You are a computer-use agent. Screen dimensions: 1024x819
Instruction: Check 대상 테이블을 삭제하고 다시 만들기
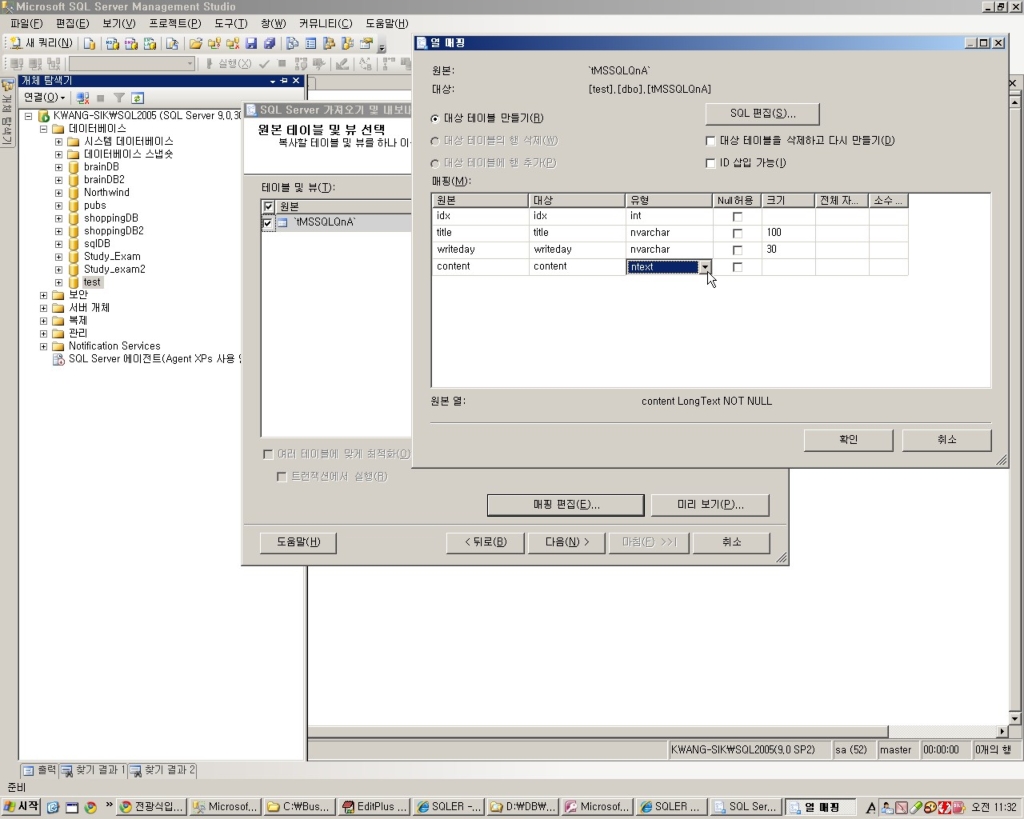pos(711,141)
